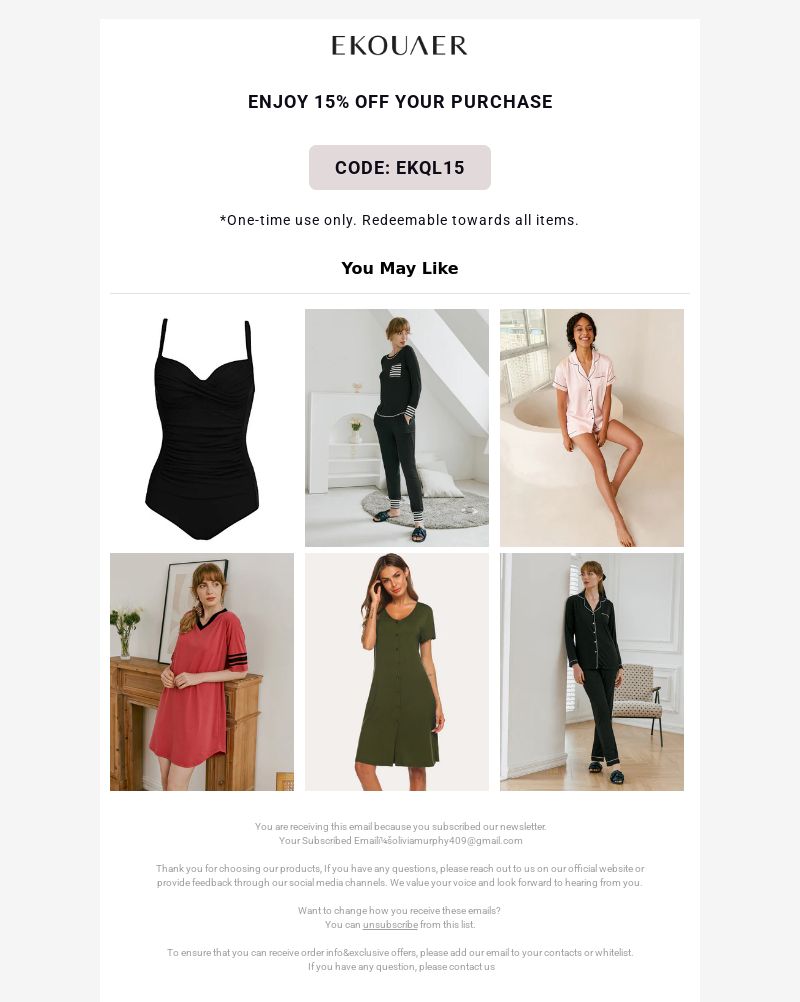Open the red V-neck nightshirt product image
This screenshot has height=1002, width=800.
(x=202, y=672)
